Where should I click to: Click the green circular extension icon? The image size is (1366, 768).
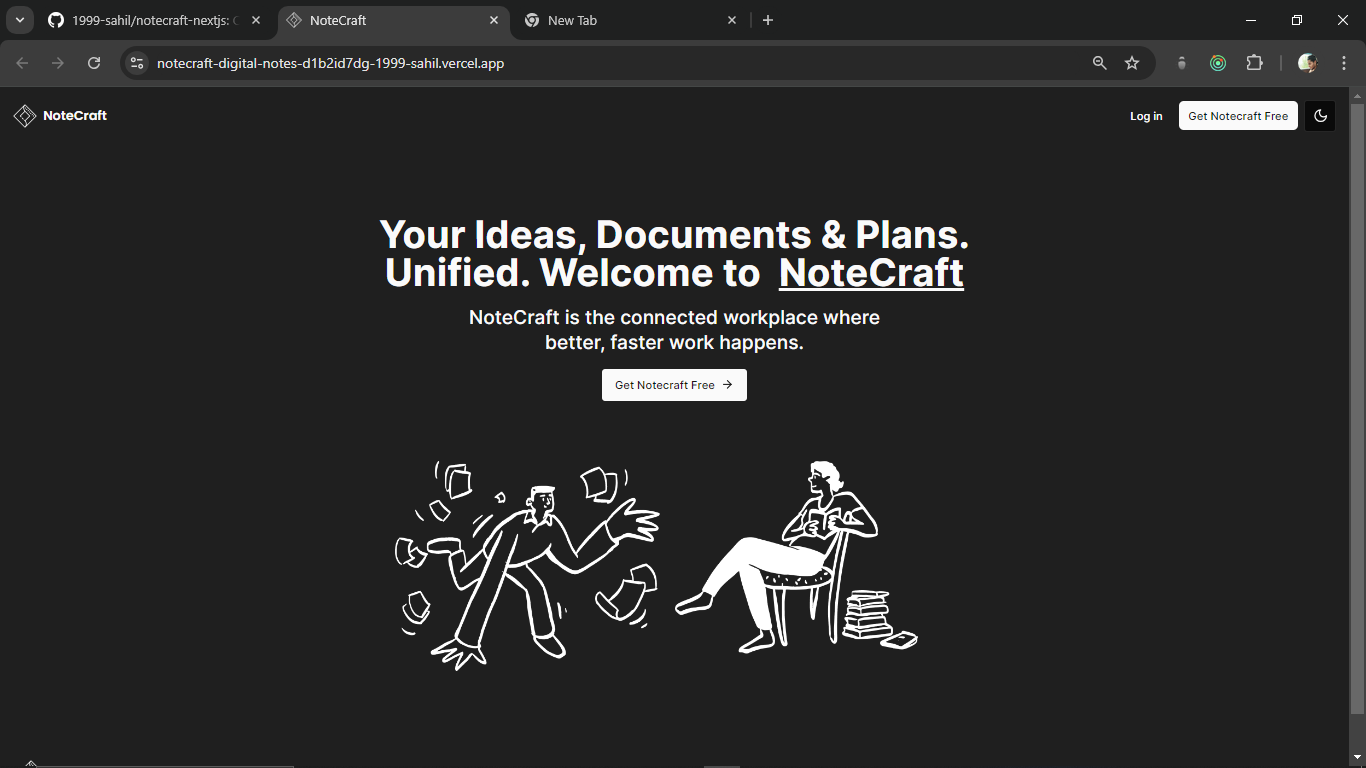(x=1218, y=63)
